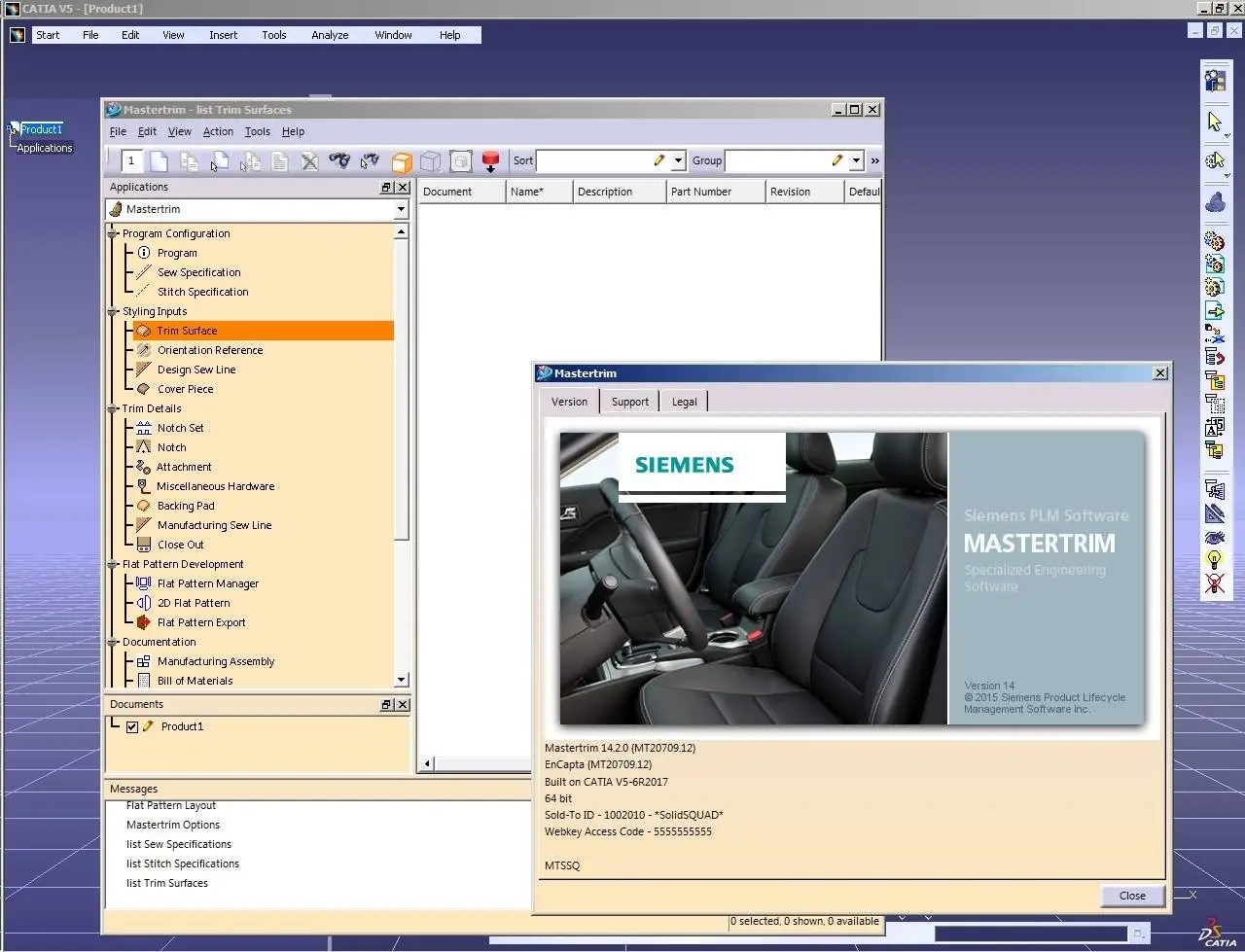Viewport: 1245px width, 952px height.
Task: Click the DS CATIA logo in bottom corner
Action: pyautogui.click(x=1218, y=933)
